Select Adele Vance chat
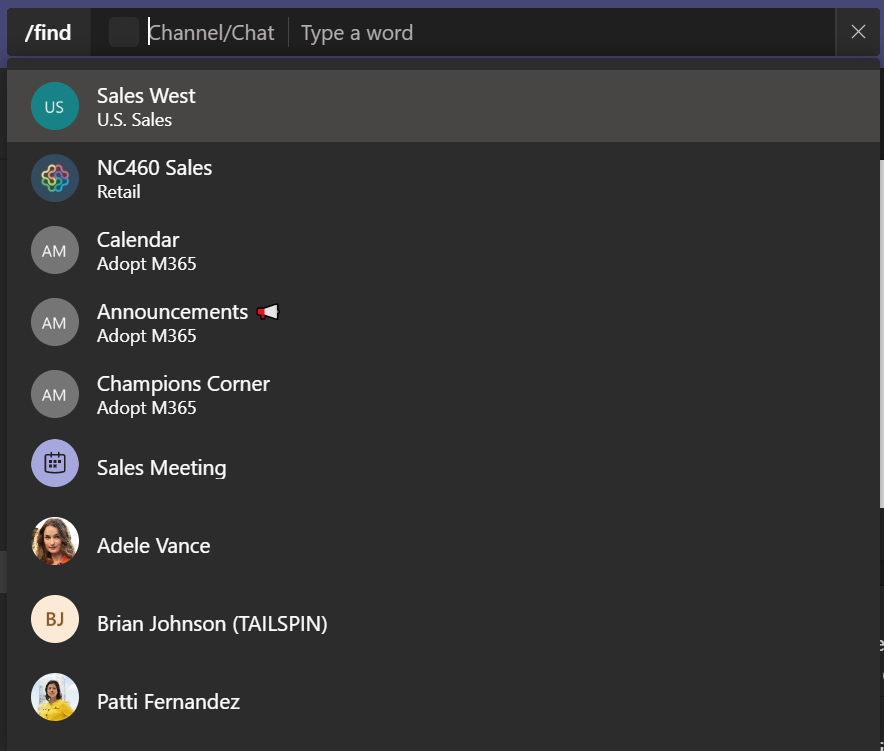The image size is (884, 751). coord(443,545)
